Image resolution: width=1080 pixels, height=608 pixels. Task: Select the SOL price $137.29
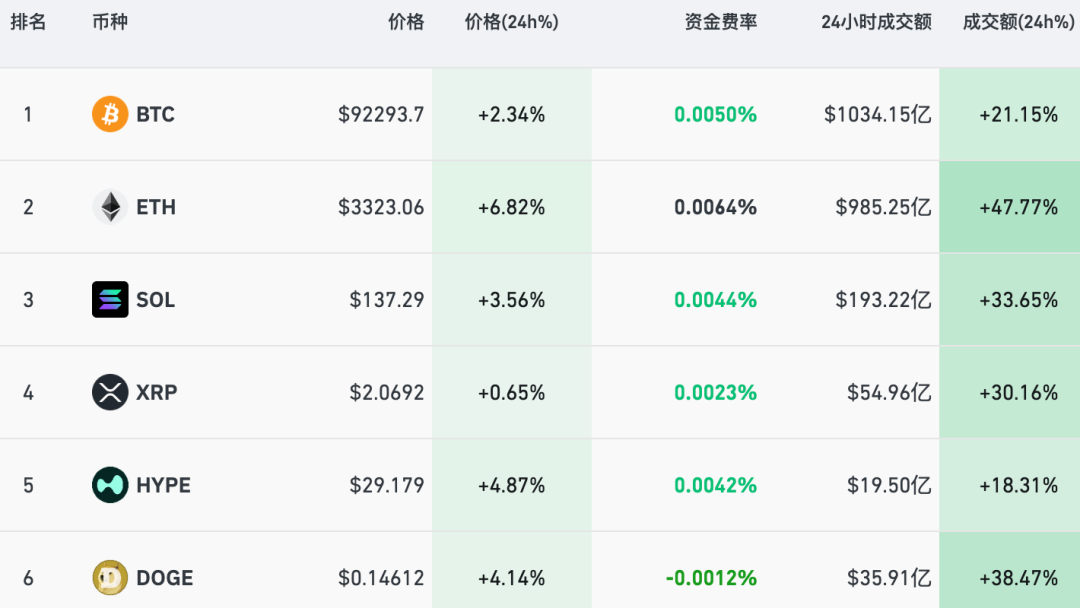387,300
